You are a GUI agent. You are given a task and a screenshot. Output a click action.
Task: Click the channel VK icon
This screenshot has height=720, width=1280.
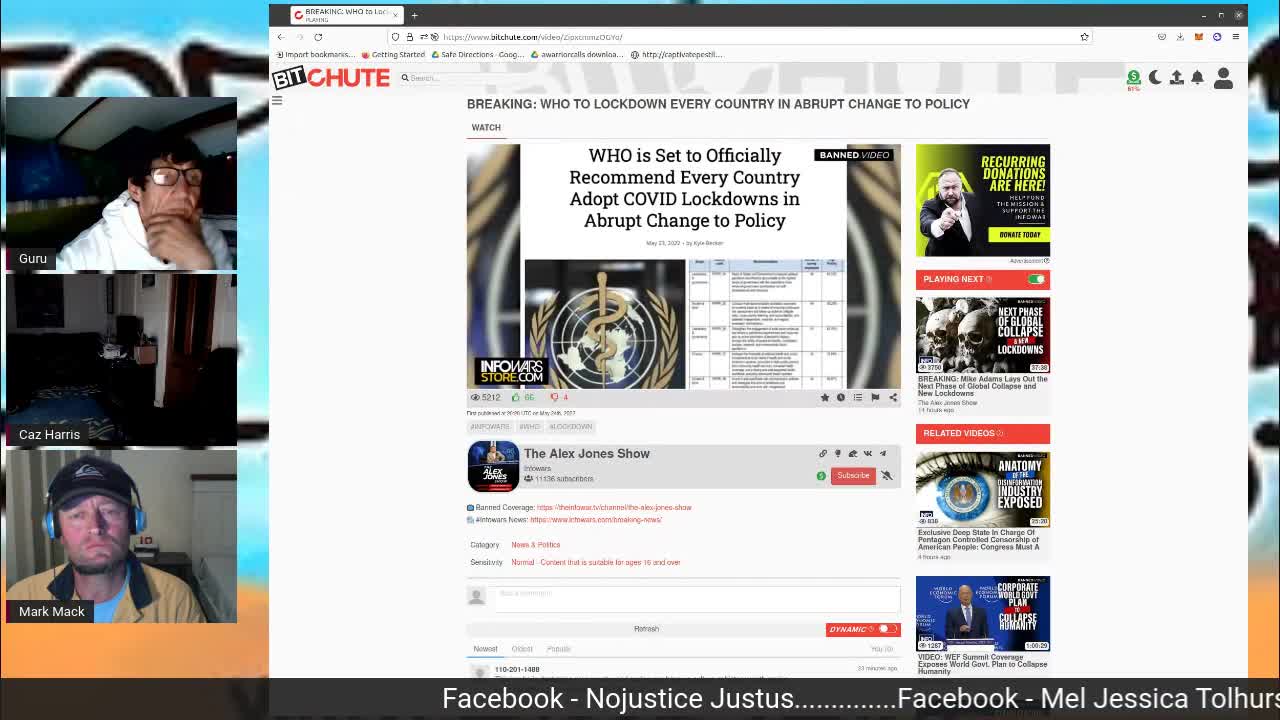[x=868, y=454]
